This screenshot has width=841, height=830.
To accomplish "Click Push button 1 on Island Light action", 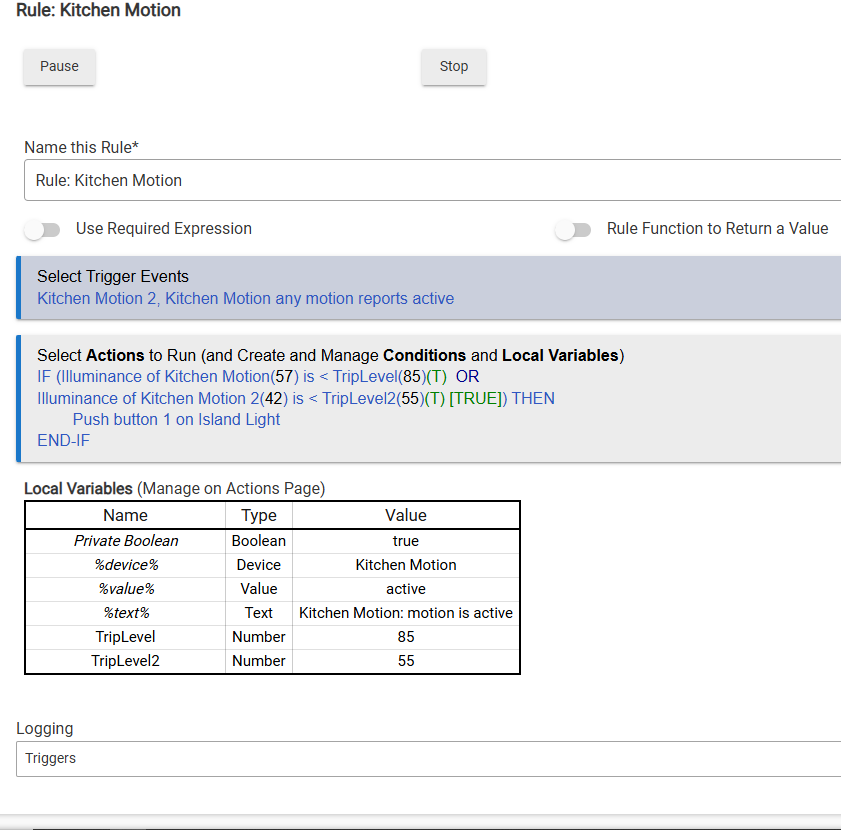I will 176,420.
